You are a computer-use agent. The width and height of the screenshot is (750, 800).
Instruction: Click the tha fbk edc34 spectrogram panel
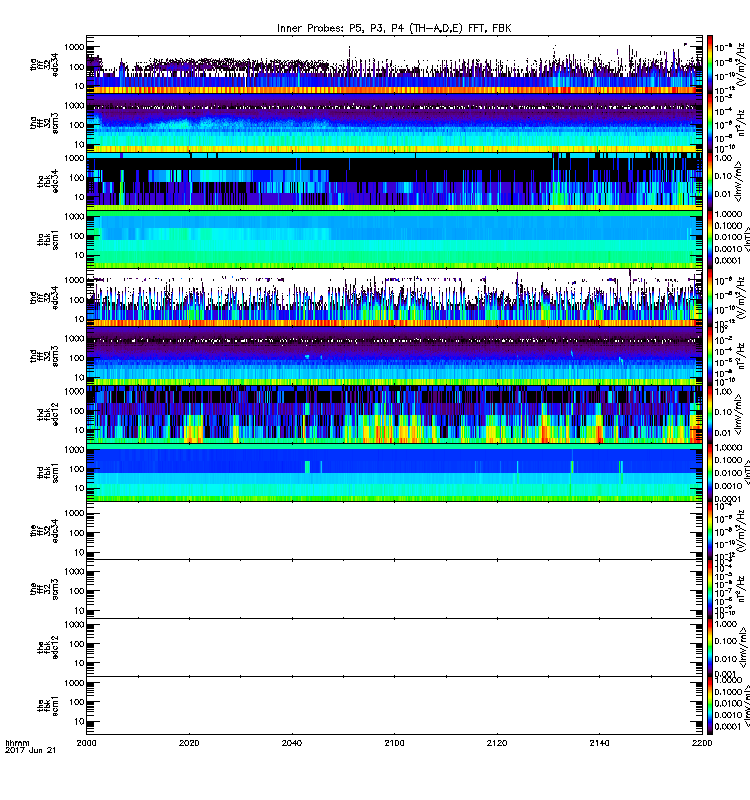(x=394, y=181)
